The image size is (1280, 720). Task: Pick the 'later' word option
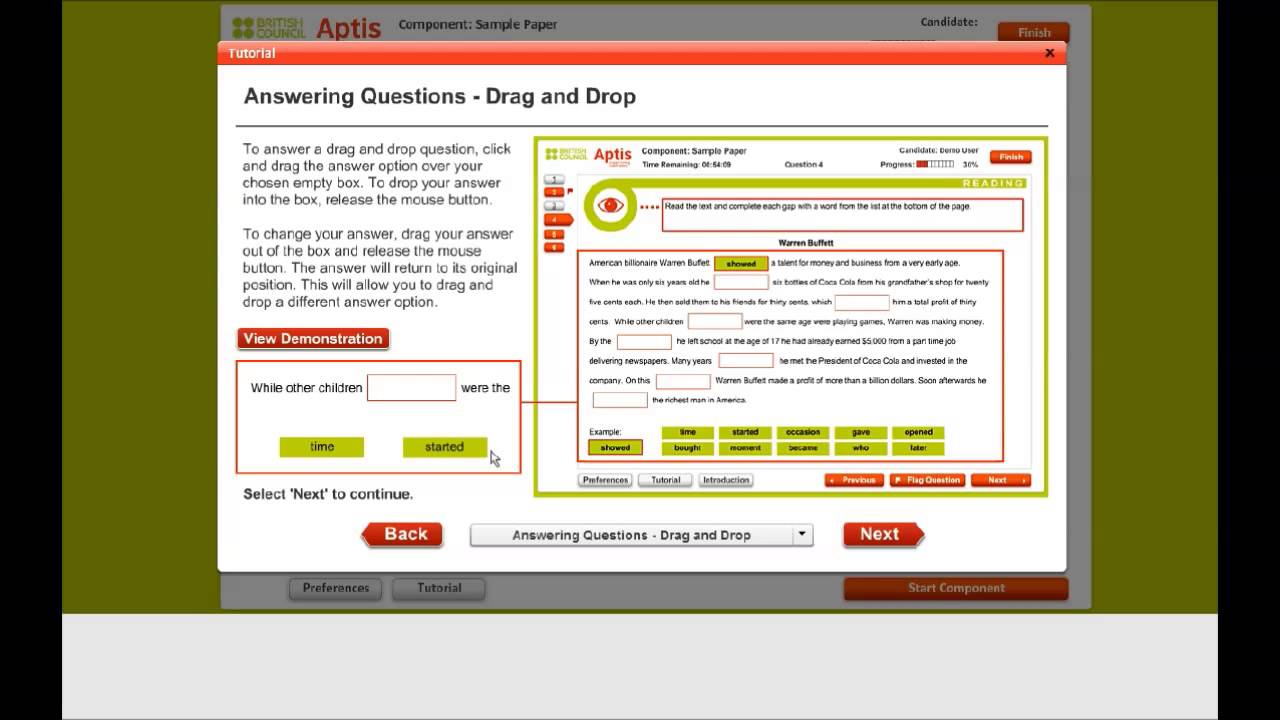coord(918,448)
